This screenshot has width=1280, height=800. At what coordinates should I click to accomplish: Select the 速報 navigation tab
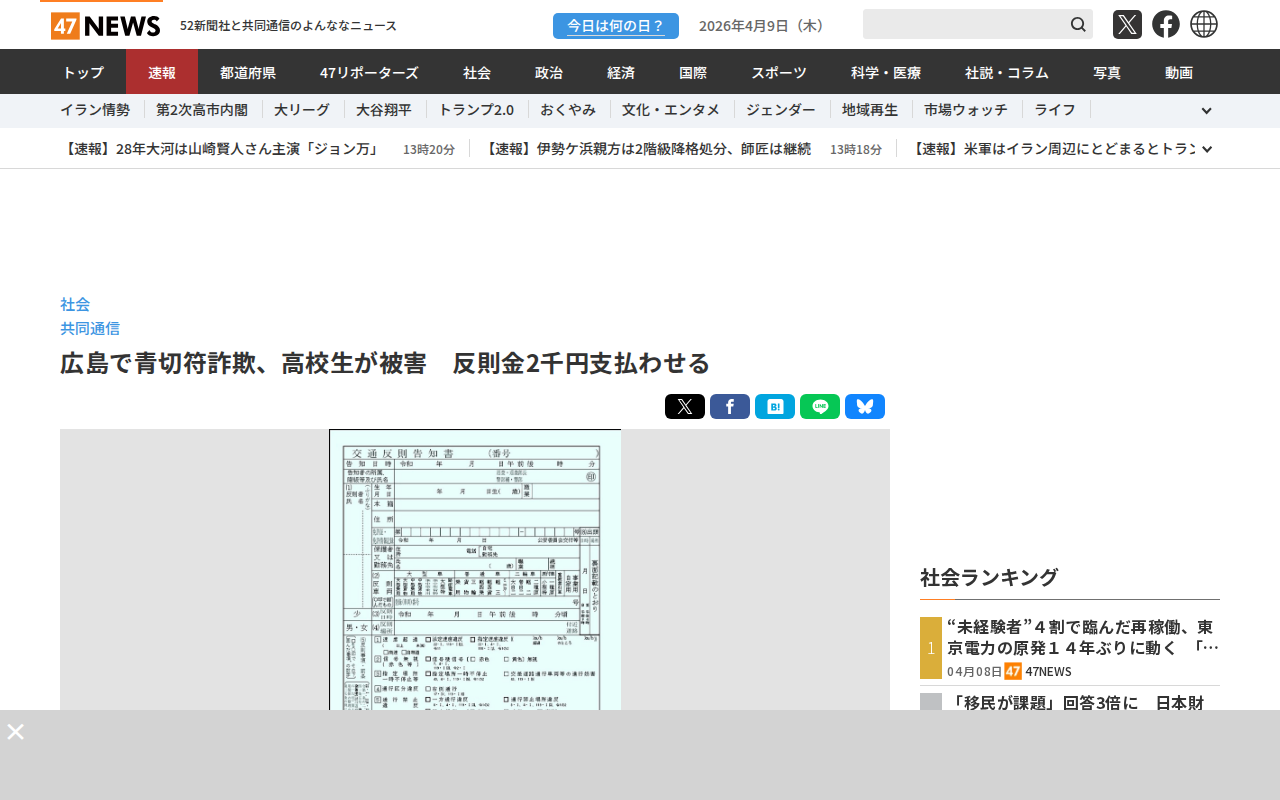tap(162, 72)
